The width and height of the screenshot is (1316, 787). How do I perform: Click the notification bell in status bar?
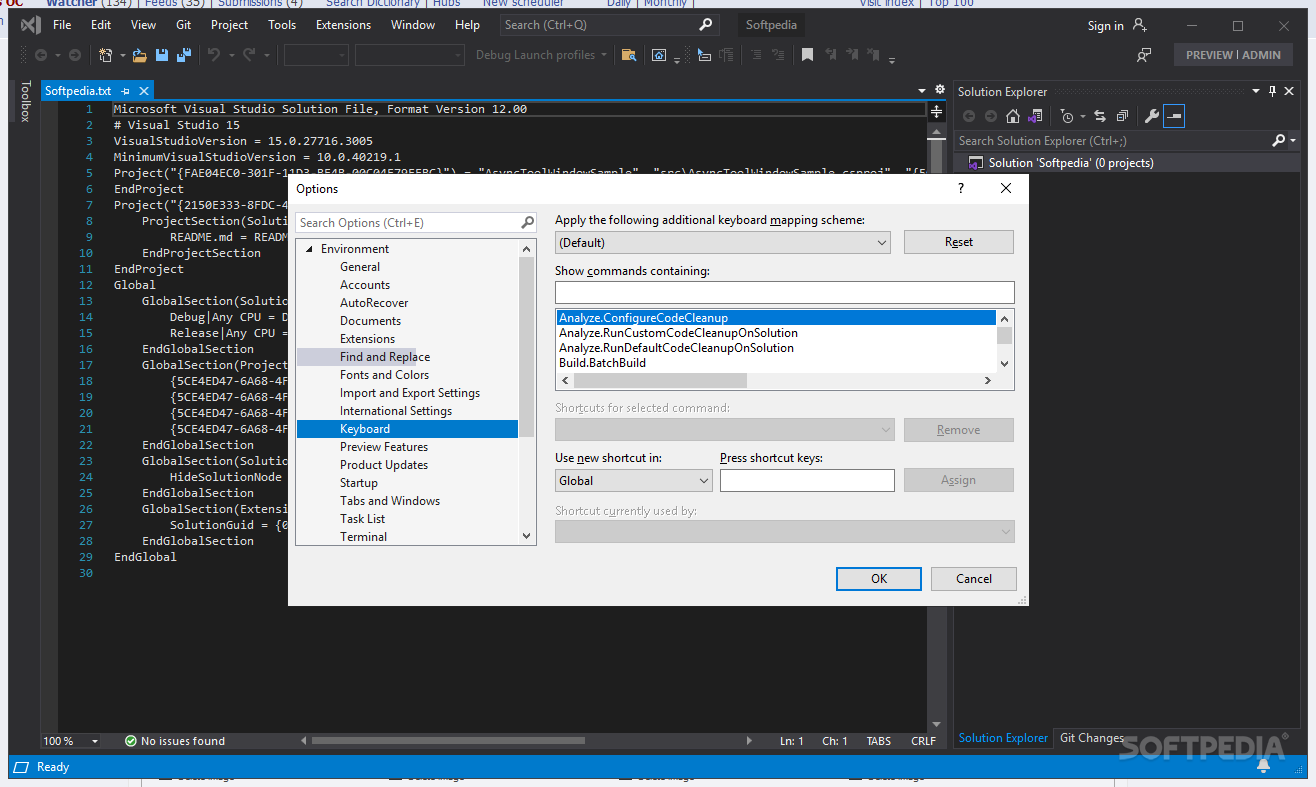1263,766
